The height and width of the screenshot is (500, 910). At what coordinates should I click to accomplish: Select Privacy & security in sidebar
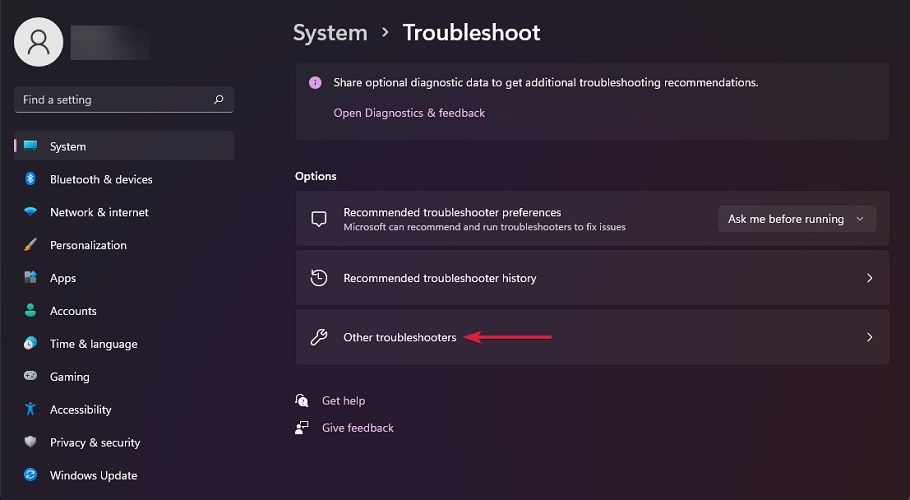pyautogui.click(x=95, y=442)
